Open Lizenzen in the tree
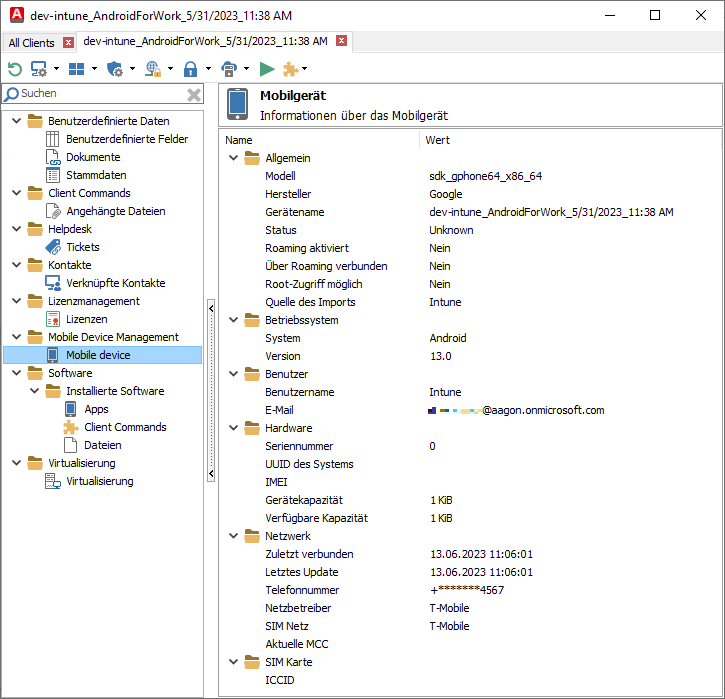The height and width of the screenshot is (699, 725). [87, 319]
